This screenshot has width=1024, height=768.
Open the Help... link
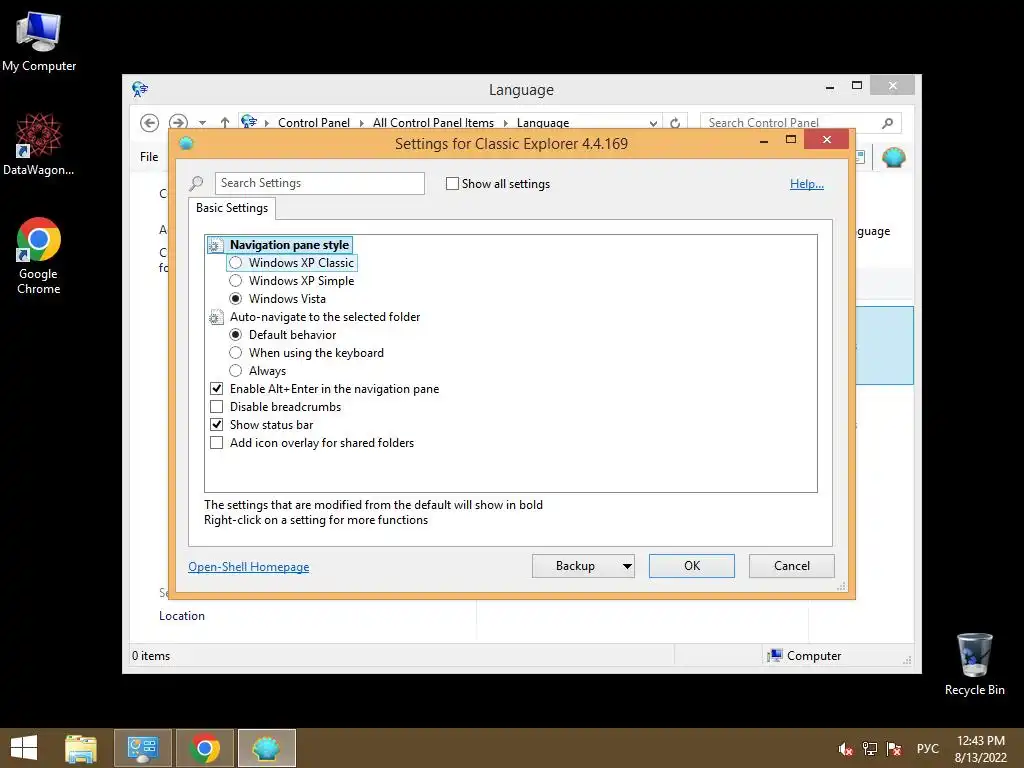[807, 184]
